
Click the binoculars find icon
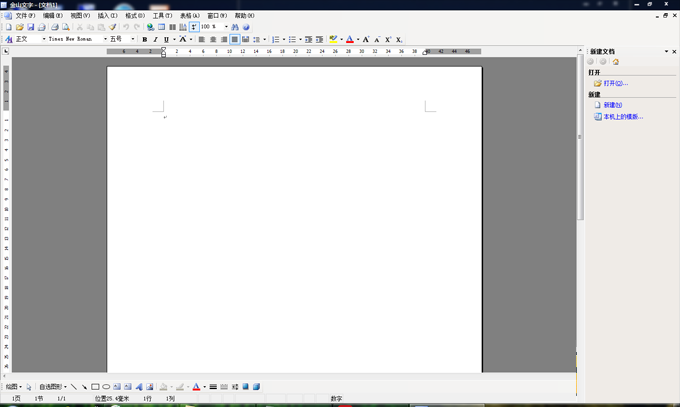235,27
